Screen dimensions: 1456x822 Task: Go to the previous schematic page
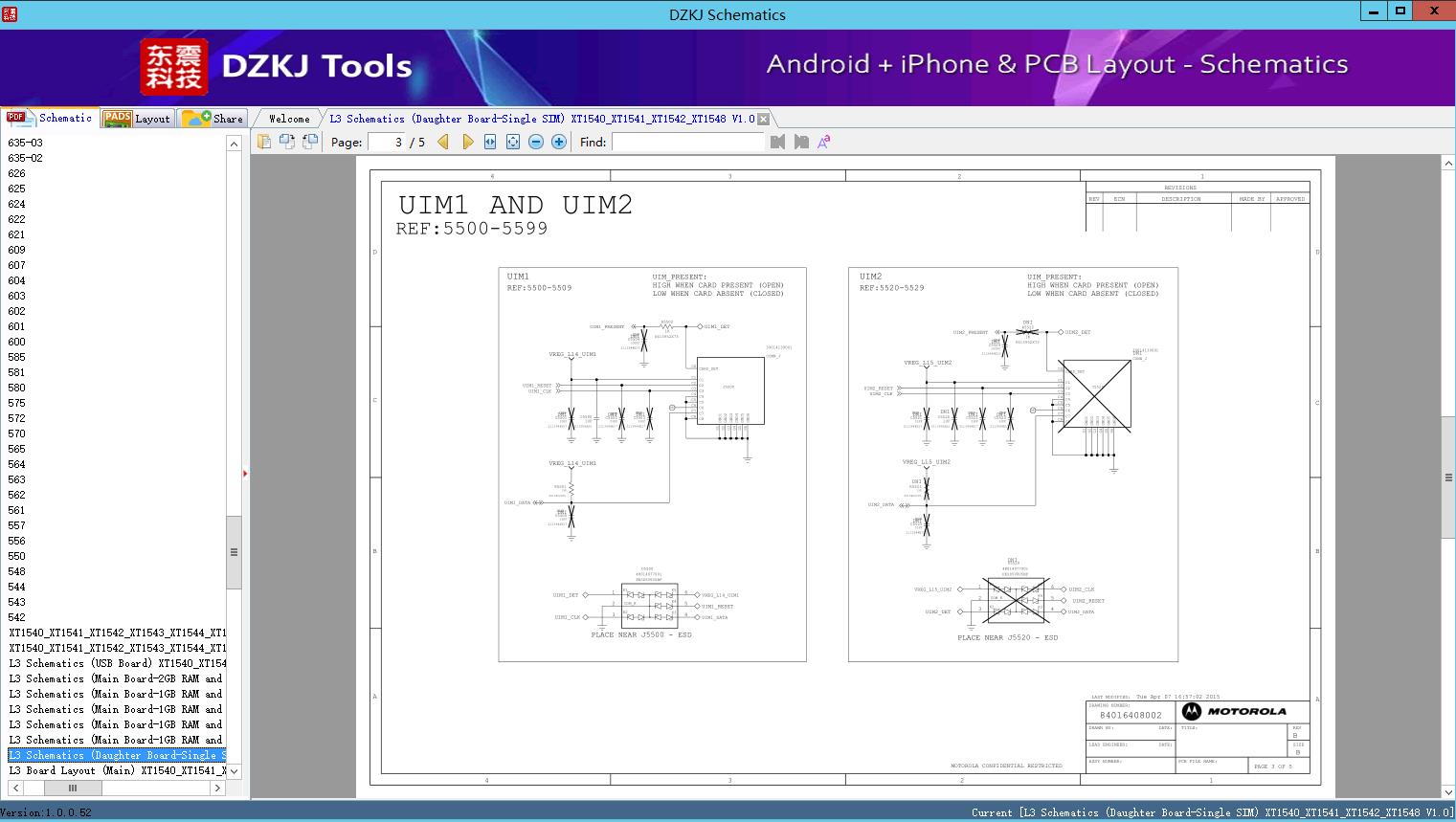pyautogui.click(x=442, y=142)
